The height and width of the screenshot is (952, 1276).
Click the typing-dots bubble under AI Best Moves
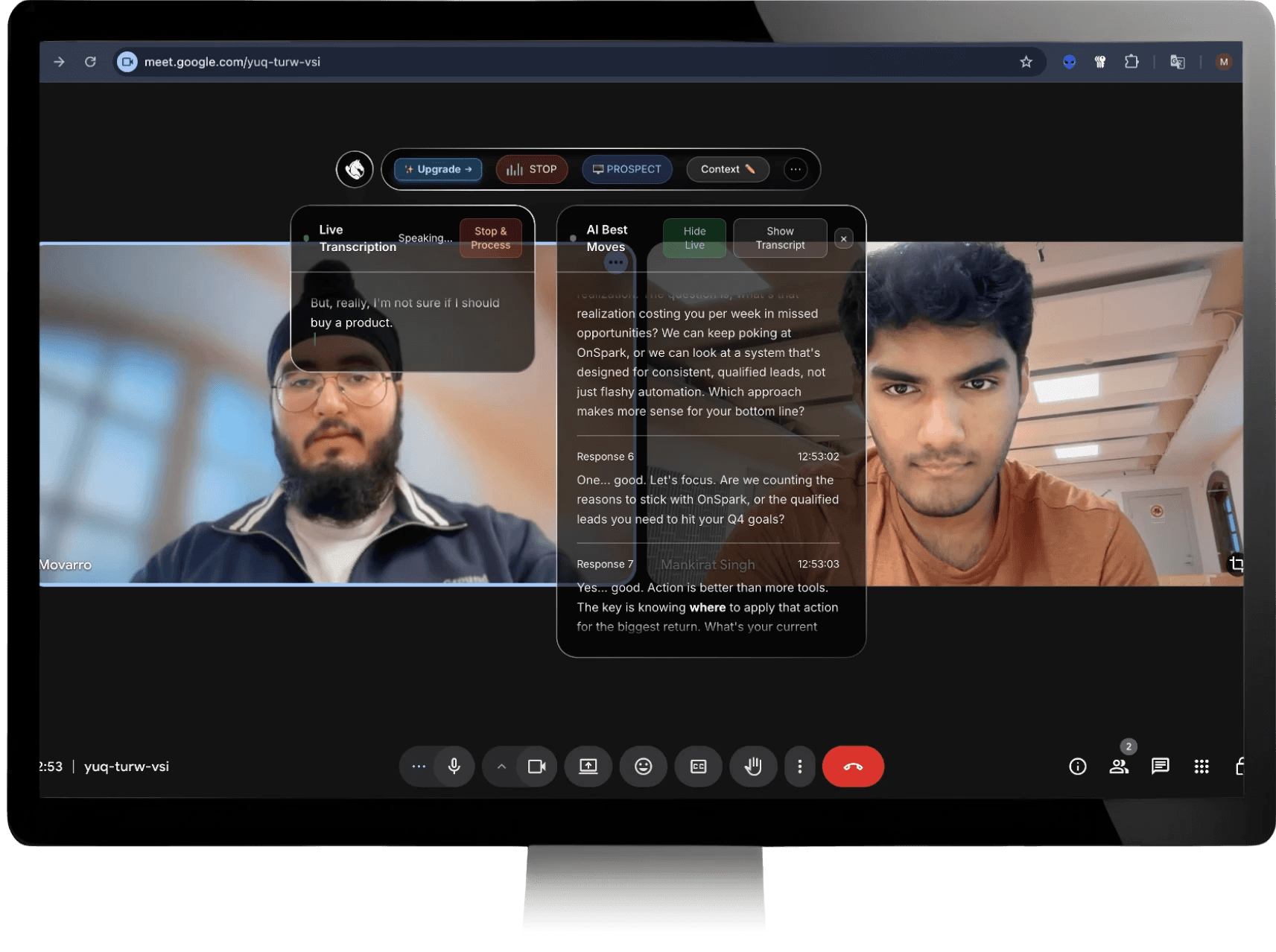point(615,262)
